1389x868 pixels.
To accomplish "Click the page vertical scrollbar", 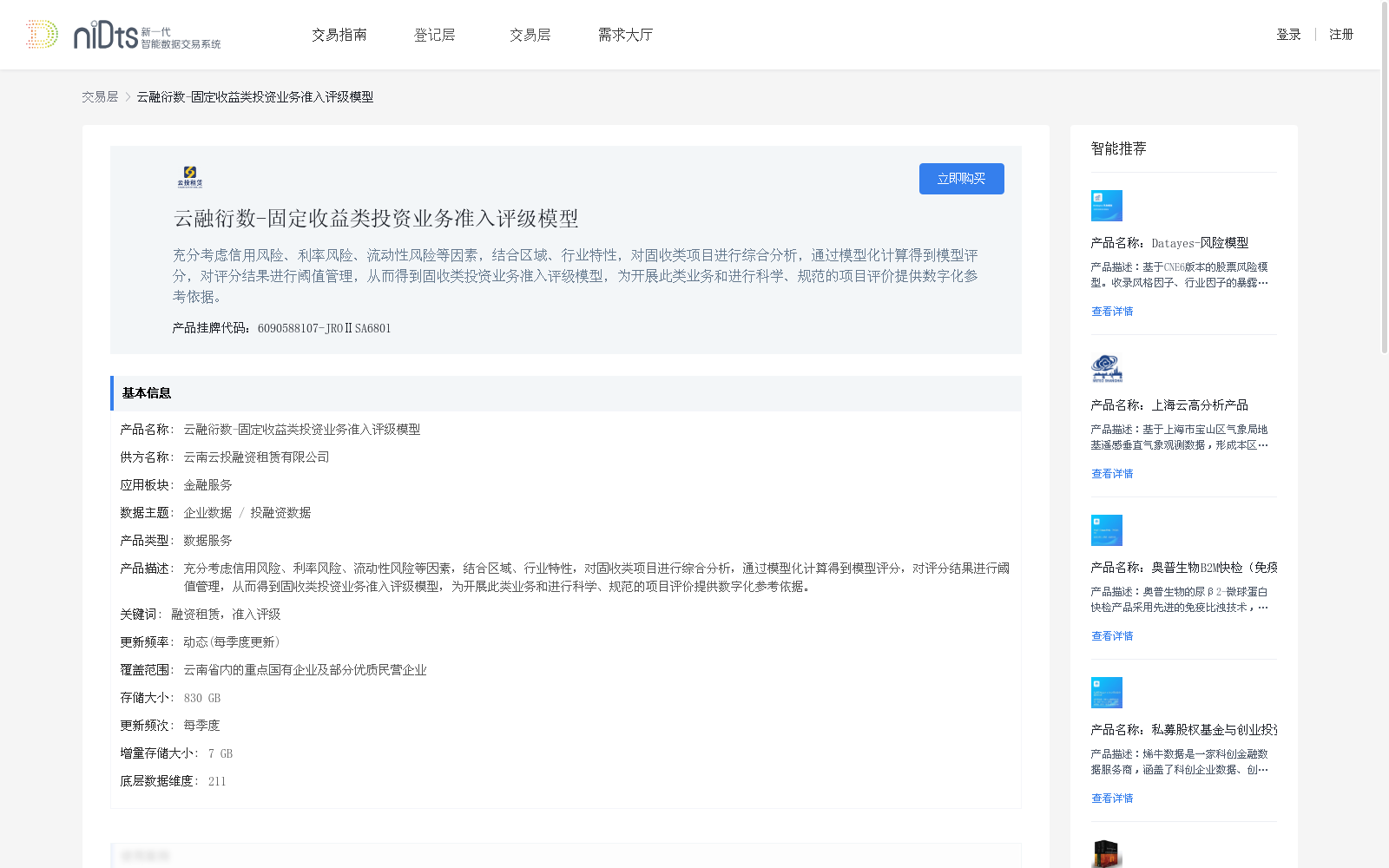I will [x=1385, y=177].
